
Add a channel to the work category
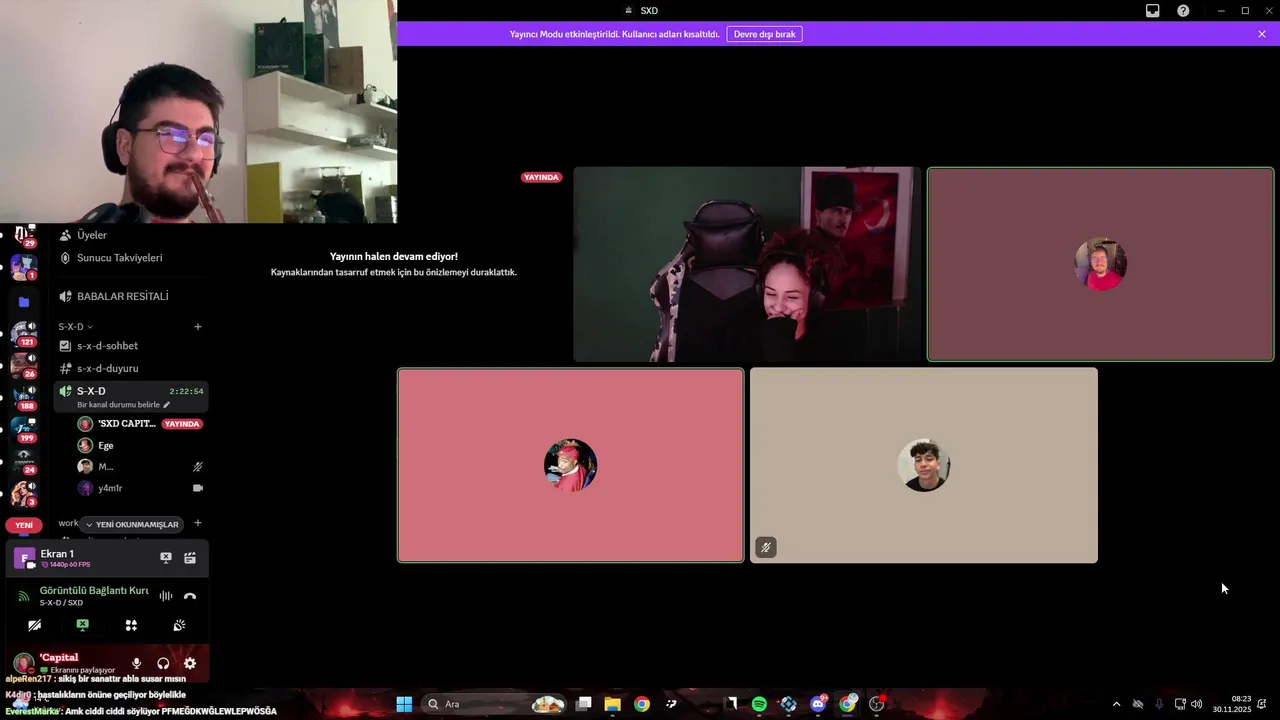[x=197, y=523]
